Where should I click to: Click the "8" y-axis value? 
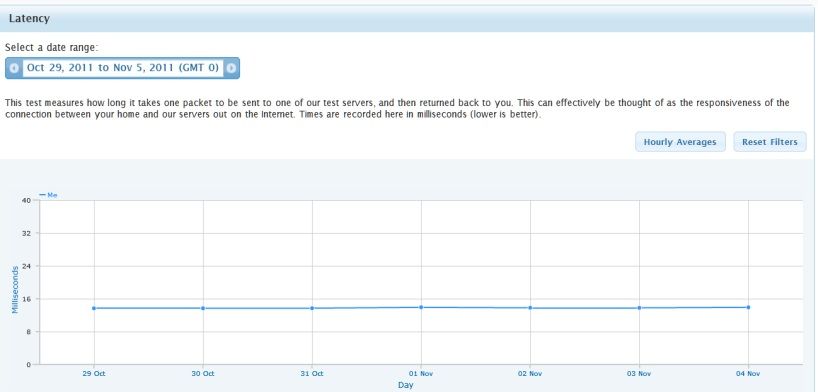click(x=30, y=332)
